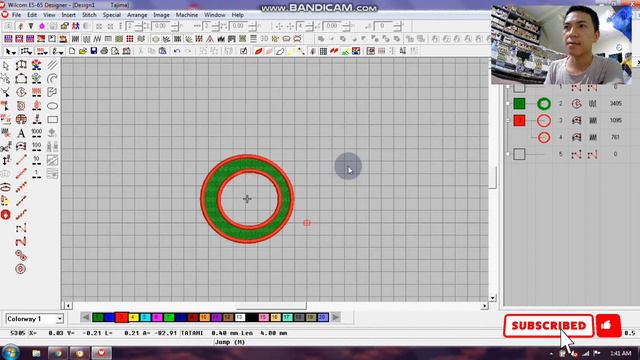Open the Windows Start button
The height and width of the screenshot is (360, 640).
(x=10, y=353)
